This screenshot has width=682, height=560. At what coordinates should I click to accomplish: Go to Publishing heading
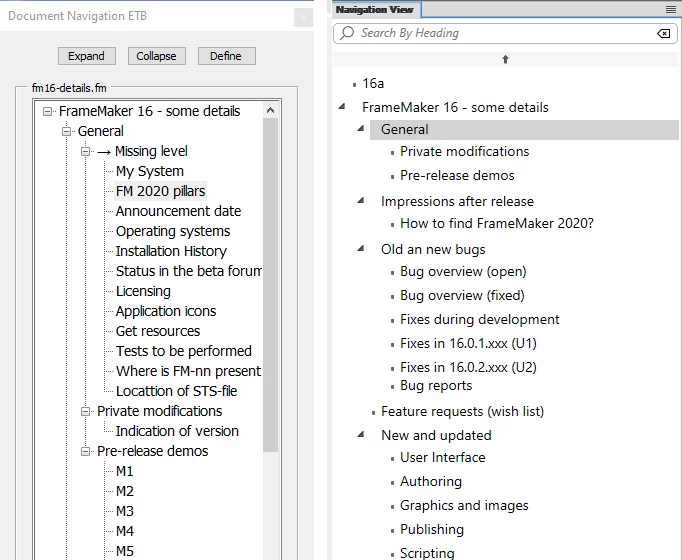[x=432, y=530]
